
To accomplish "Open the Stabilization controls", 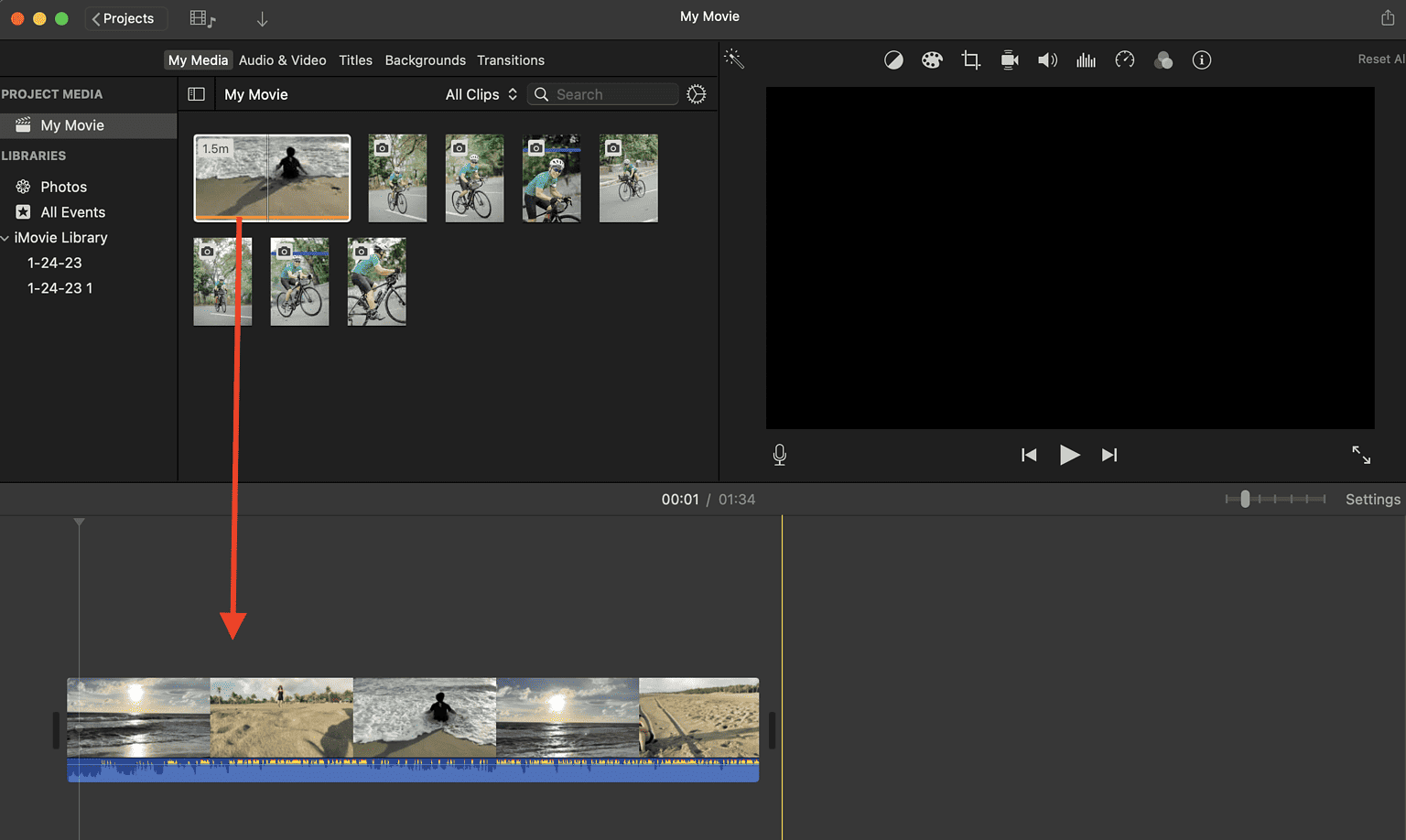I will [x=1009, y=59].
